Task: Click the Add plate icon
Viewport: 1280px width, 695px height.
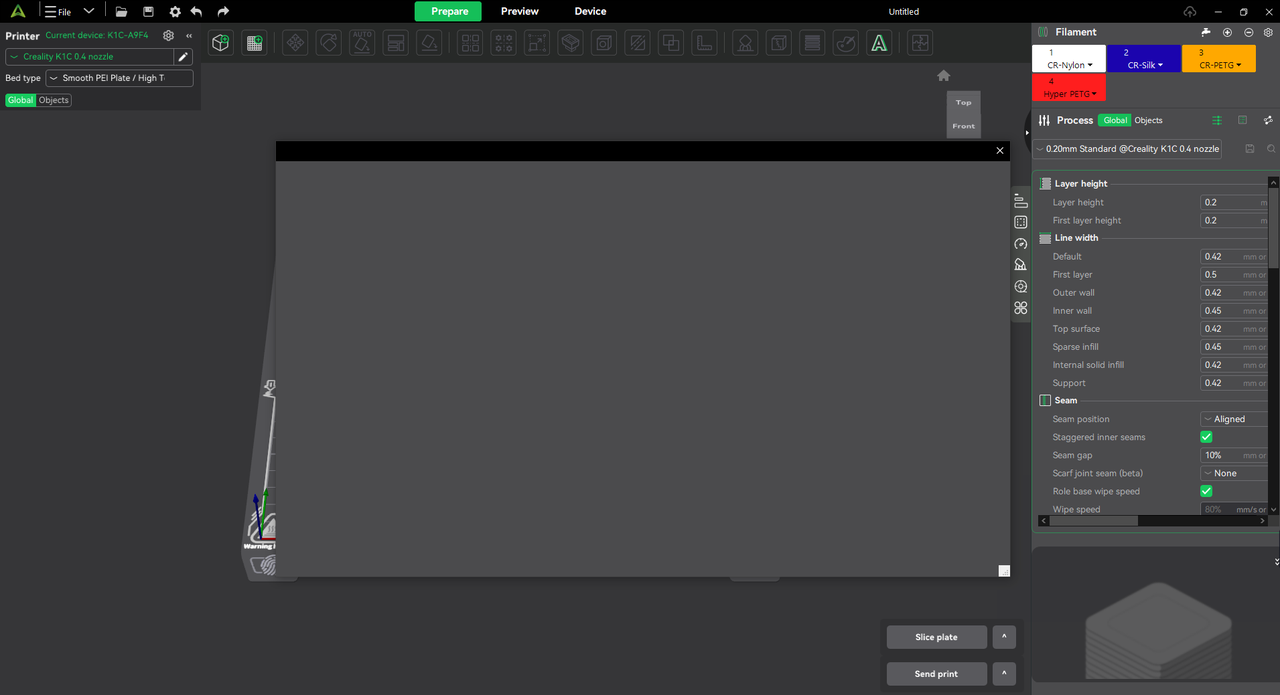Action: point(255,43)
